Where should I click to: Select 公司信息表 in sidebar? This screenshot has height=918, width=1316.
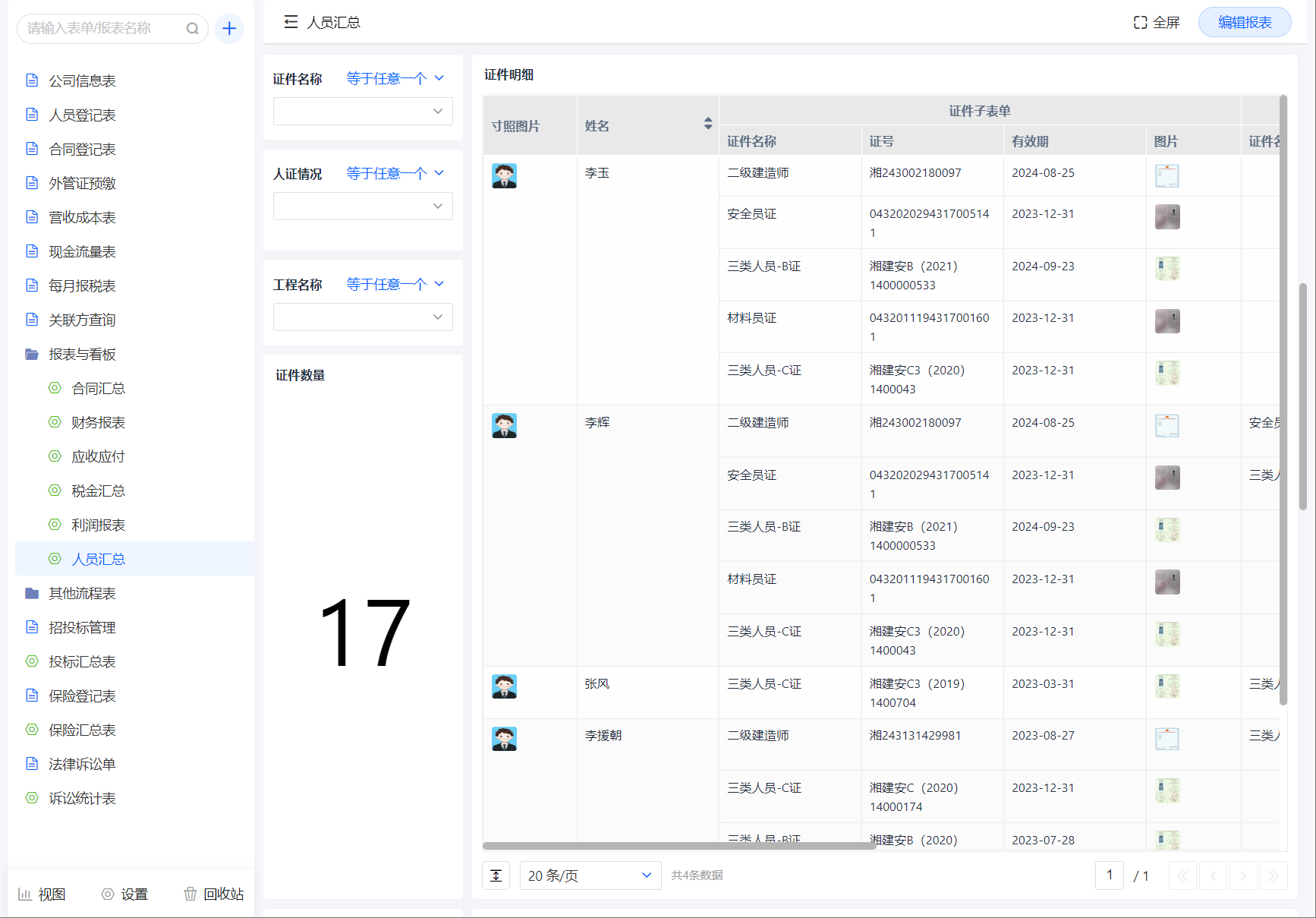[x=82, y=81]
